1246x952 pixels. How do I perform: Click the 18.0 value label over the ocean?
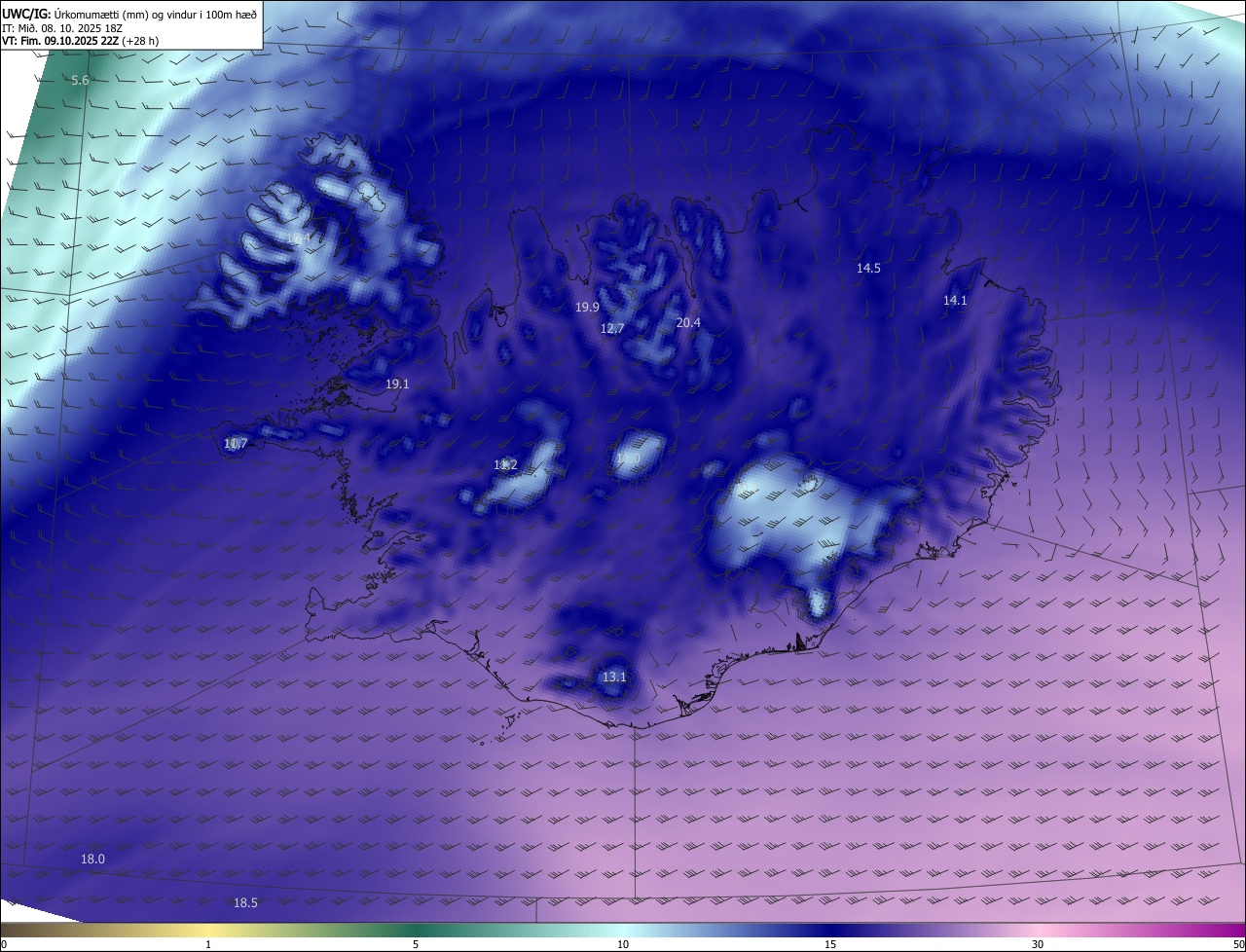click(x=92, y=859)
